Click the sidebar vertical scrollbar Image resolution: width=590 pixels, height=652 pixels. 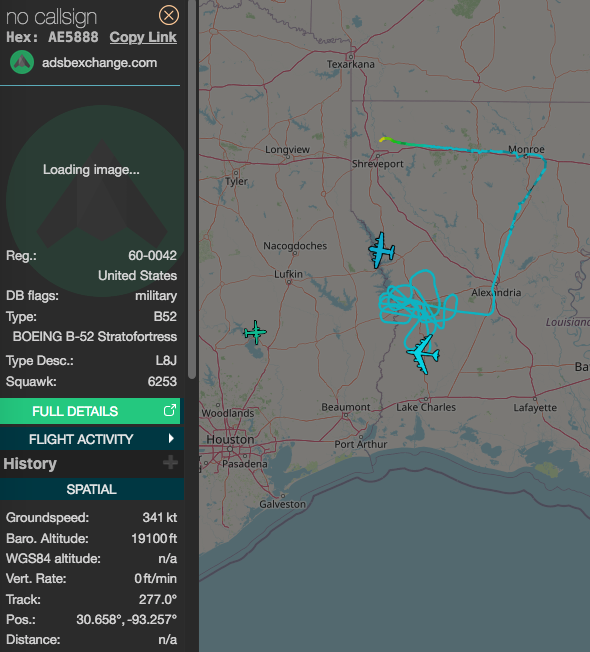[x=192, y=189]
